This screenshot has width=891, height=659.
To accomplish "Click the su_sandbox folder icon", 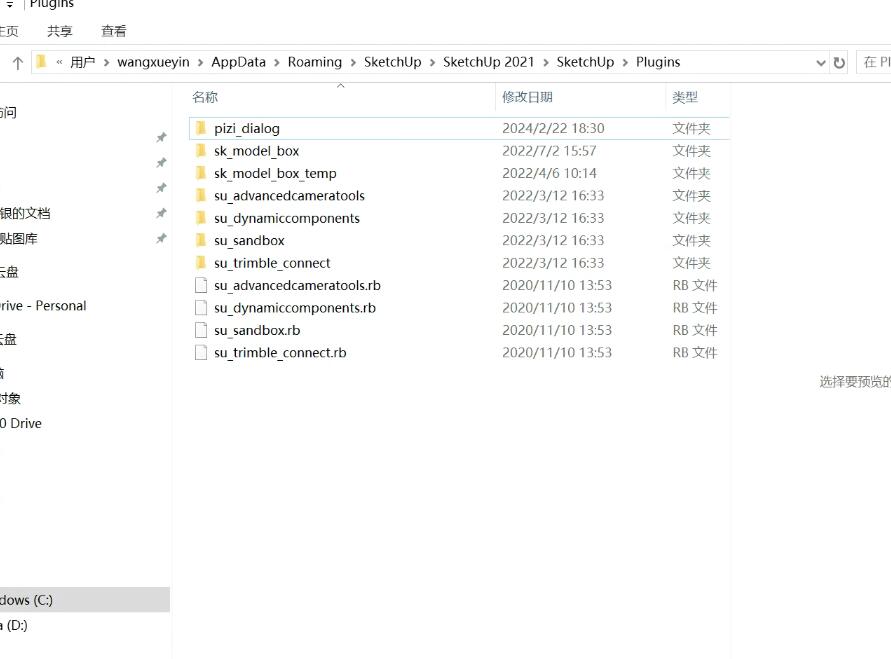I will click(200, 240).
